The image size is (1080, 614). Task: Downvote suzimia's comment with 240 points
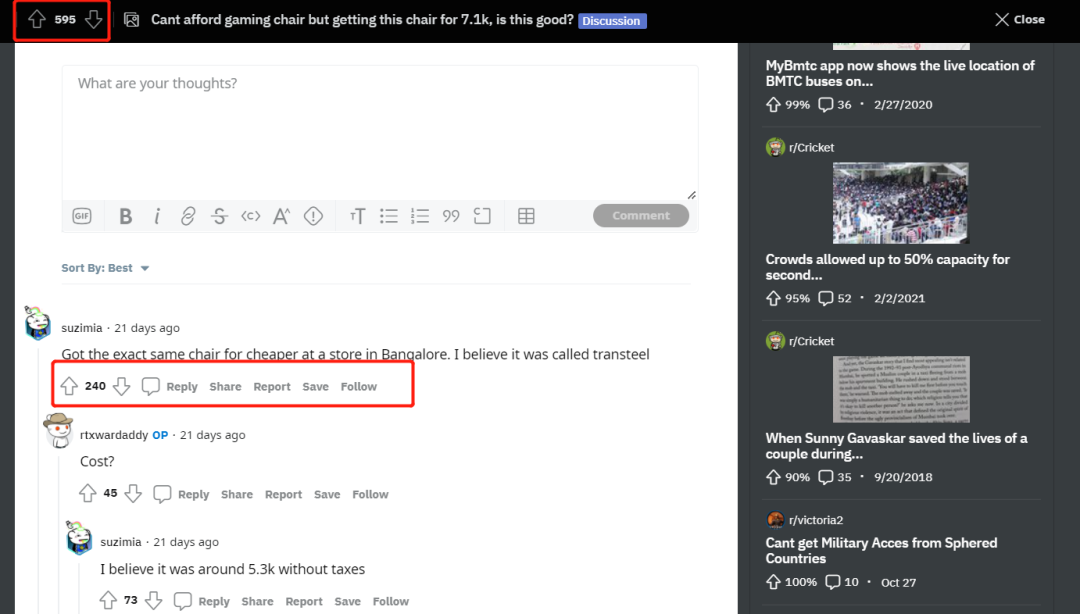click(x=122, y=387)
